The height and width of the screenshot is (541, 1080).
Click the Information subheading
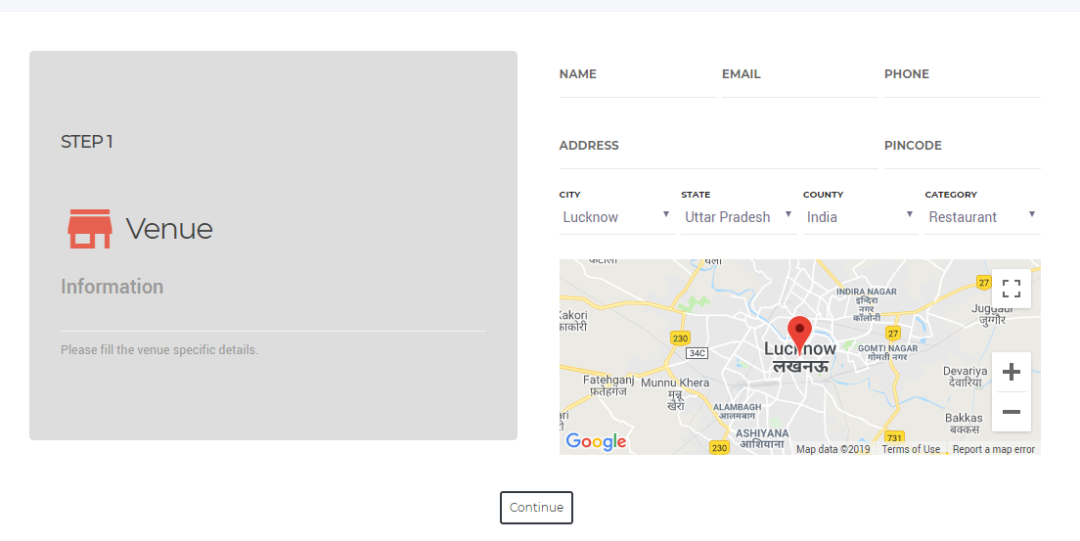112,287
